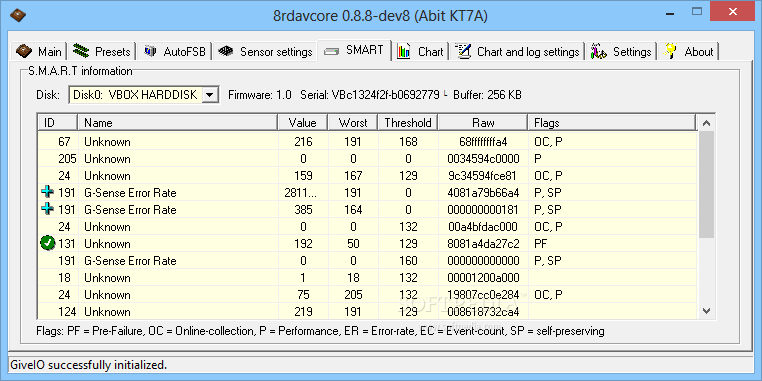Sort by the Flags column header
This screenshot has height=381, width=762.
pos(612,122)
